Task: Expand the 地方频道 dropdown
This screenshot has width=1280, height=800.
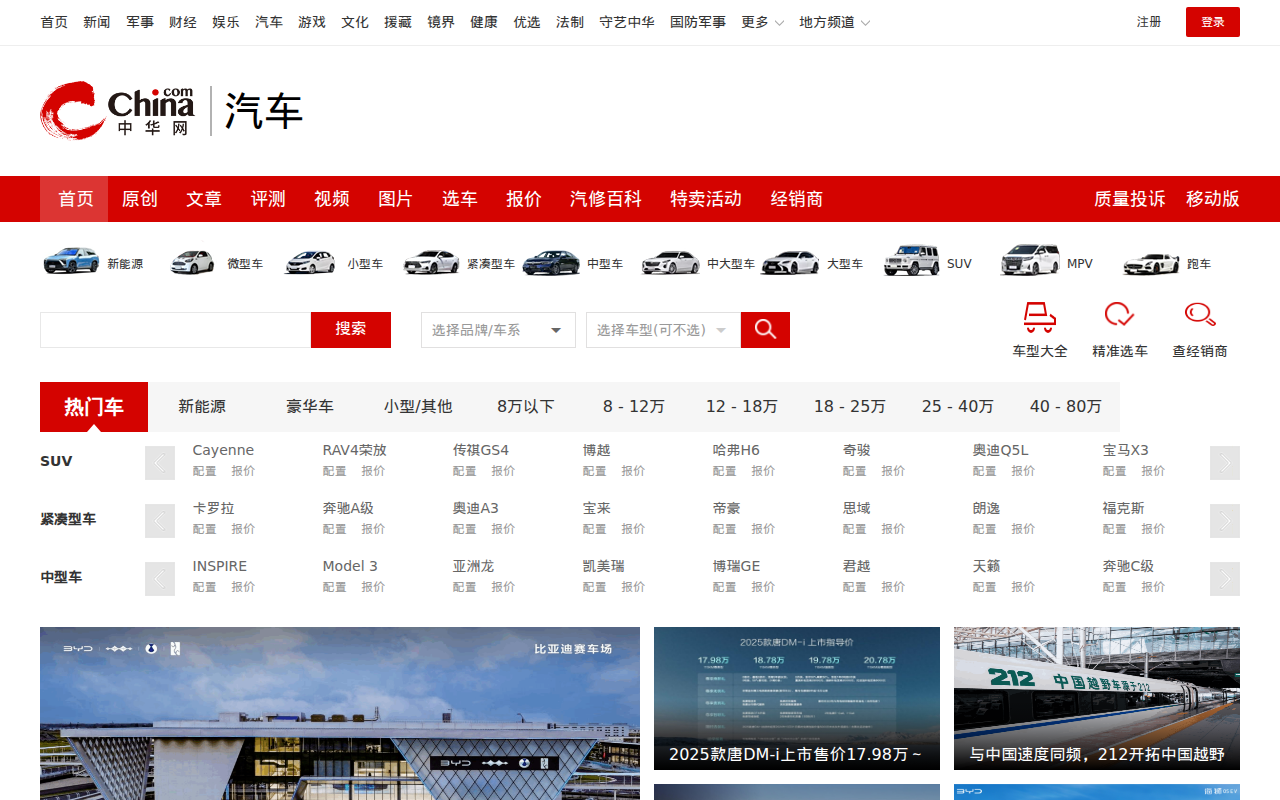Action: [x=834, y=22]
